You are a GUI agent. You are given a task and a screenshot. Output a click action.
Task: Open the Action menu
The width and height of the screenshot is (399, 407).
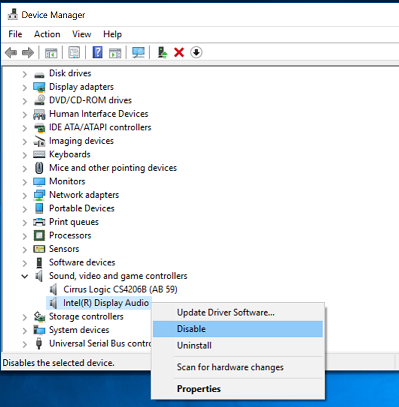(x=47, y=34)
